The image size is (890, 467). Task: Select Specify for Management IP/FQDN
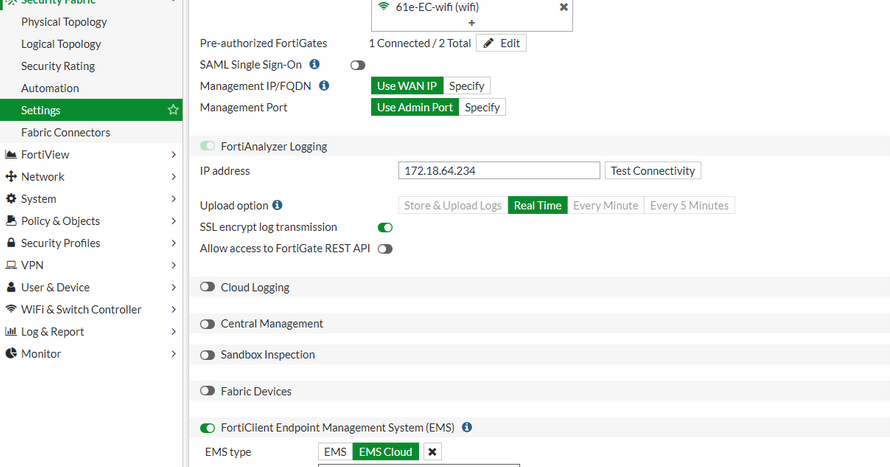[x=467, y=86]
